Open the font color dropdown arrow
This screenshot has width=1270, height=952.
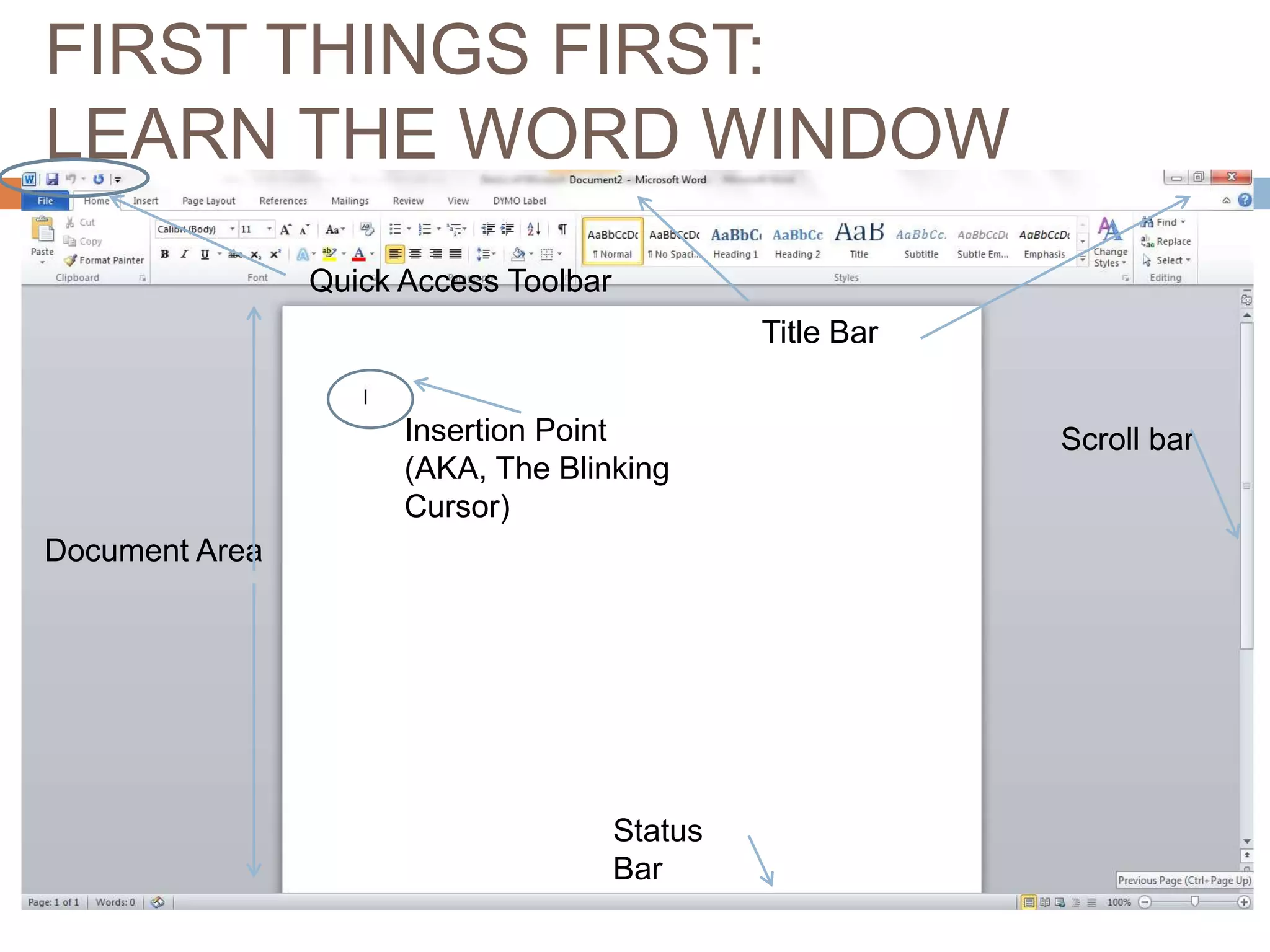(x=372, y=254)
